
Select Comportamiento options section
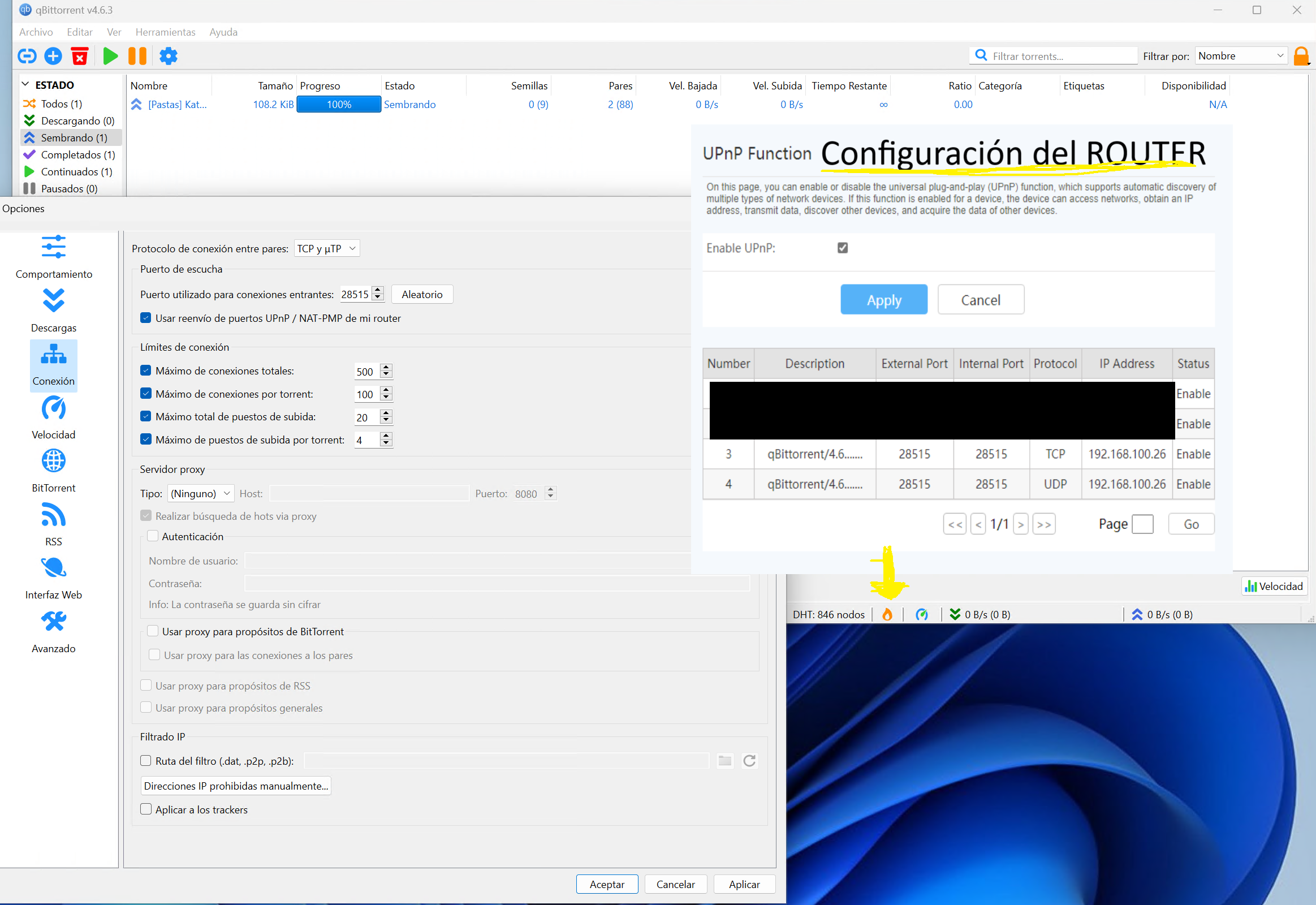click(x=53, y=257)
